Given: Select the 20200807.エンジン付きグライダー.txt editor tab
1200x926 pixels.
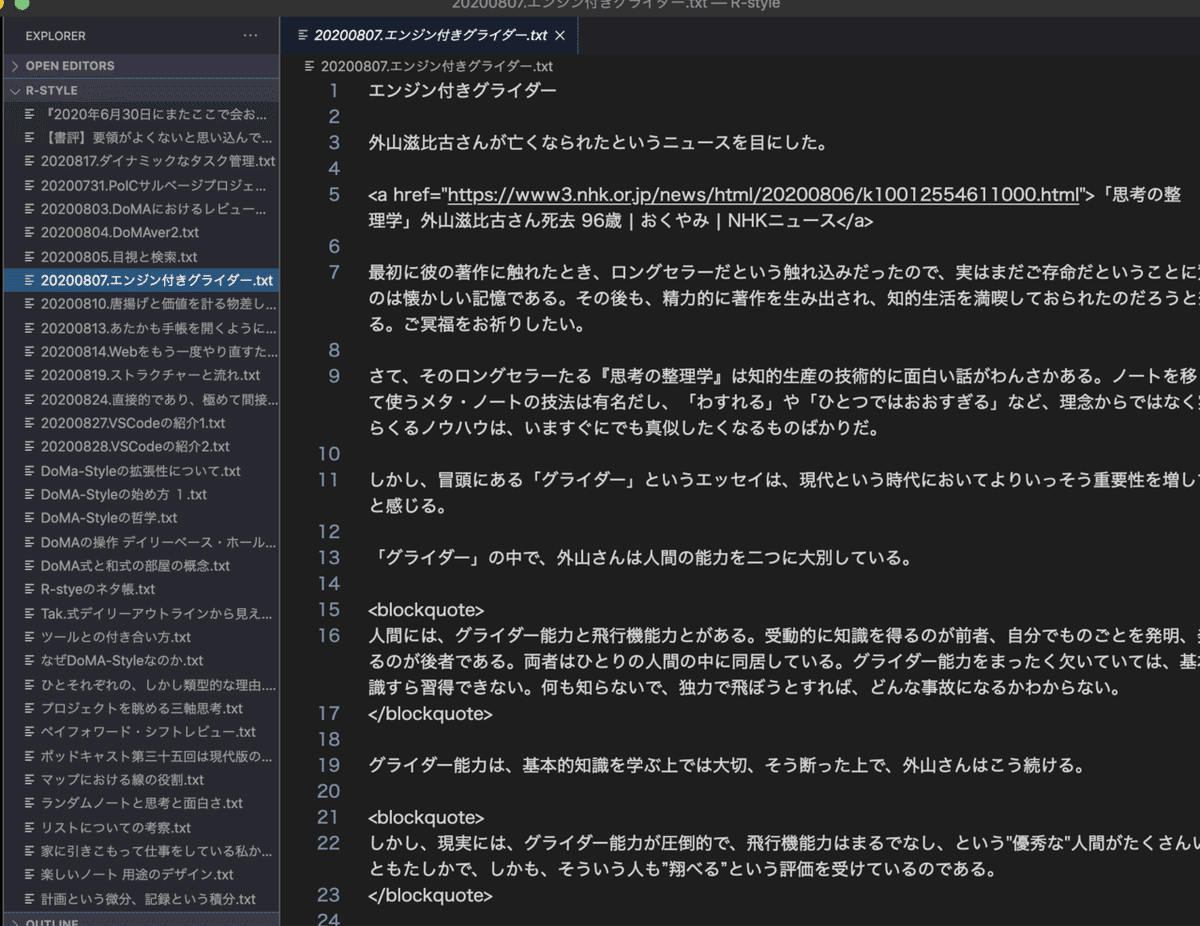Looking at the screenshot, I should pos(431,35).
